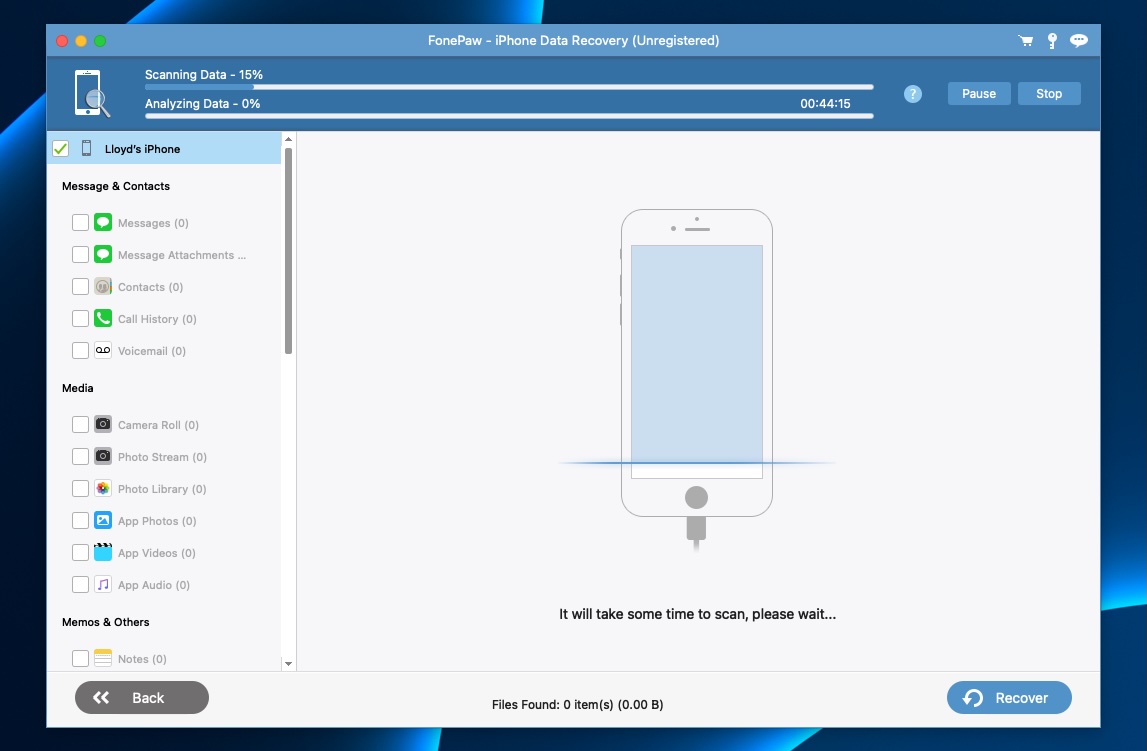Tick the Camera Roll checkbox
Viewport: 1147px width, 751px height.
pyautogui.click(x=80, y=424)
